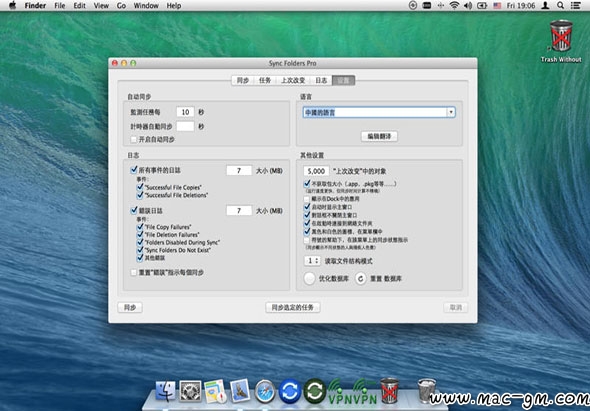Open the Trash in the Dock
The image size is (590, 411).
(427, 391)
